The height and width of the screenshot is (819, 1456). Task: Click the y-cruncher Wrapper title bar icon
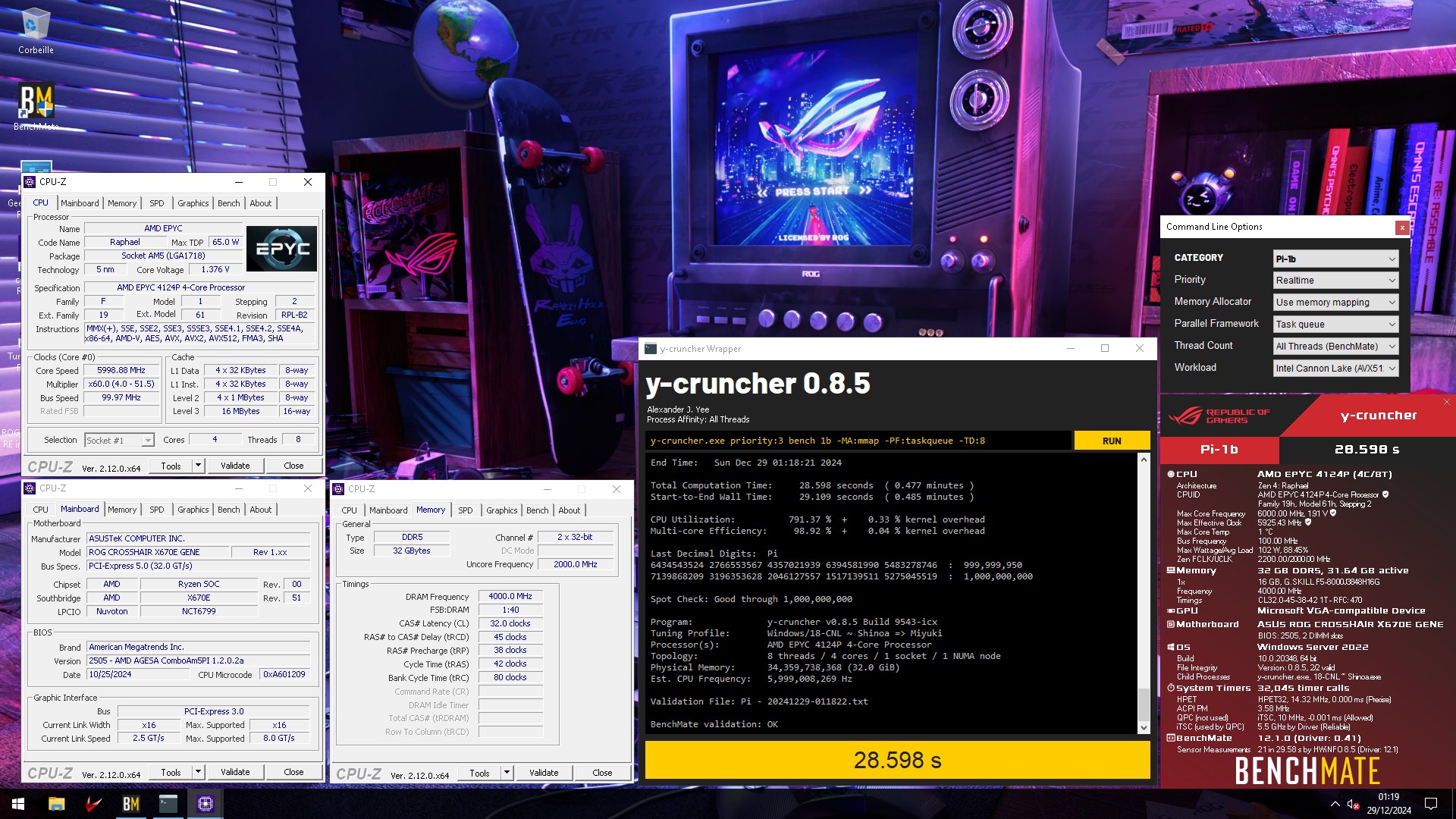(x=650, y=349)
